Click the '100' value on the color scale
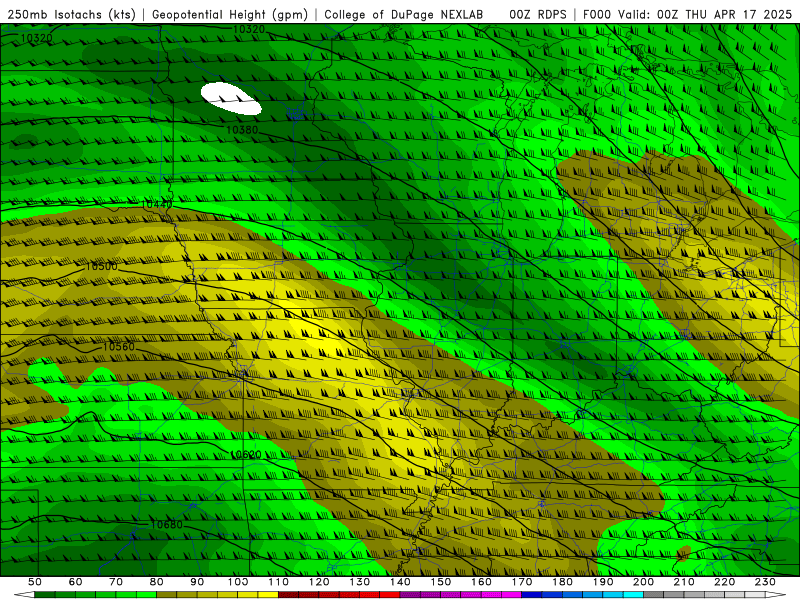The width and height of the screenshot is (800, 600). pos(238,582)
